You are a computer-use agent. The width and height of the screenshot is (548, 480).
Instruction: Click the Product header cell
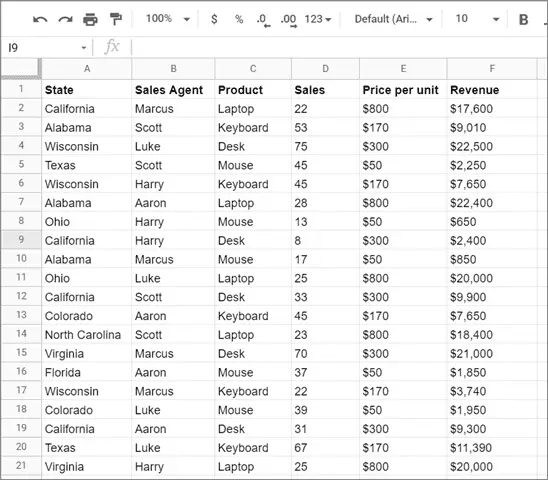pyautogui.click(x=253, y=90)
